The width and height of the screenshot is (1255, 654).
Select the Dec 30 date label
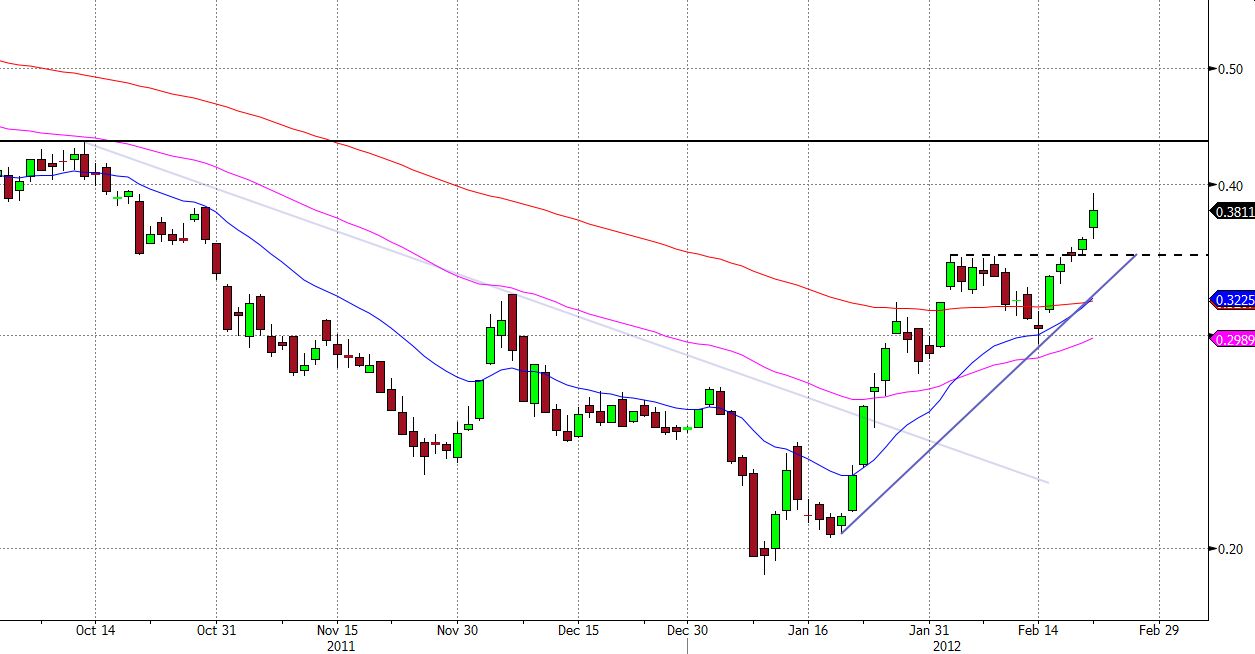click(687, 630)
